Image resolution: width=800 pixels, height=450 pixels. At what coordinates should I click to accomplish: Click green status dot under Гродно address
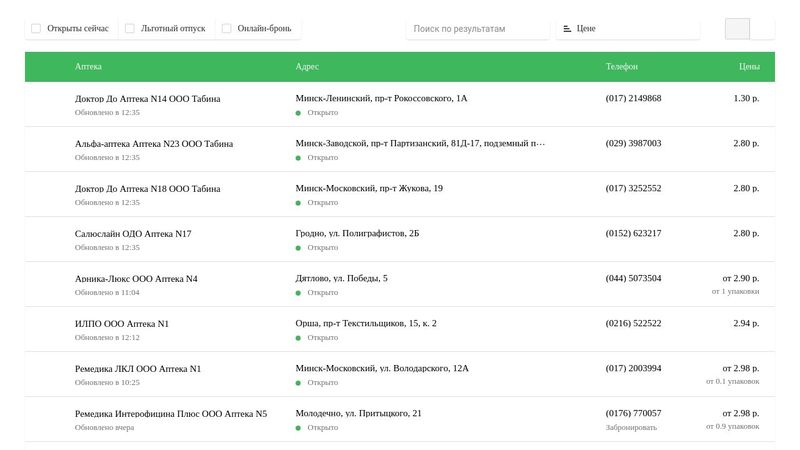pos(298,248)
